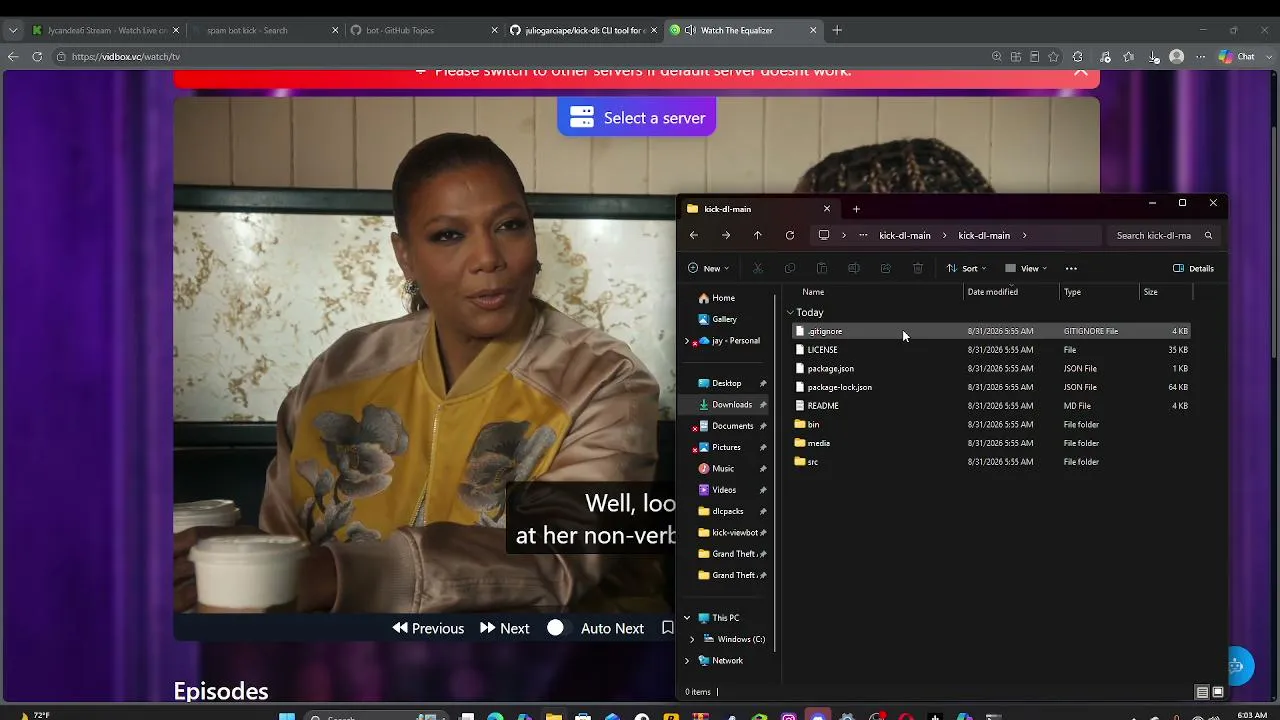This screenshot has width=1280, height=720.
Task: Open the New dropdown in Explorer
Action: coord(709,268)
